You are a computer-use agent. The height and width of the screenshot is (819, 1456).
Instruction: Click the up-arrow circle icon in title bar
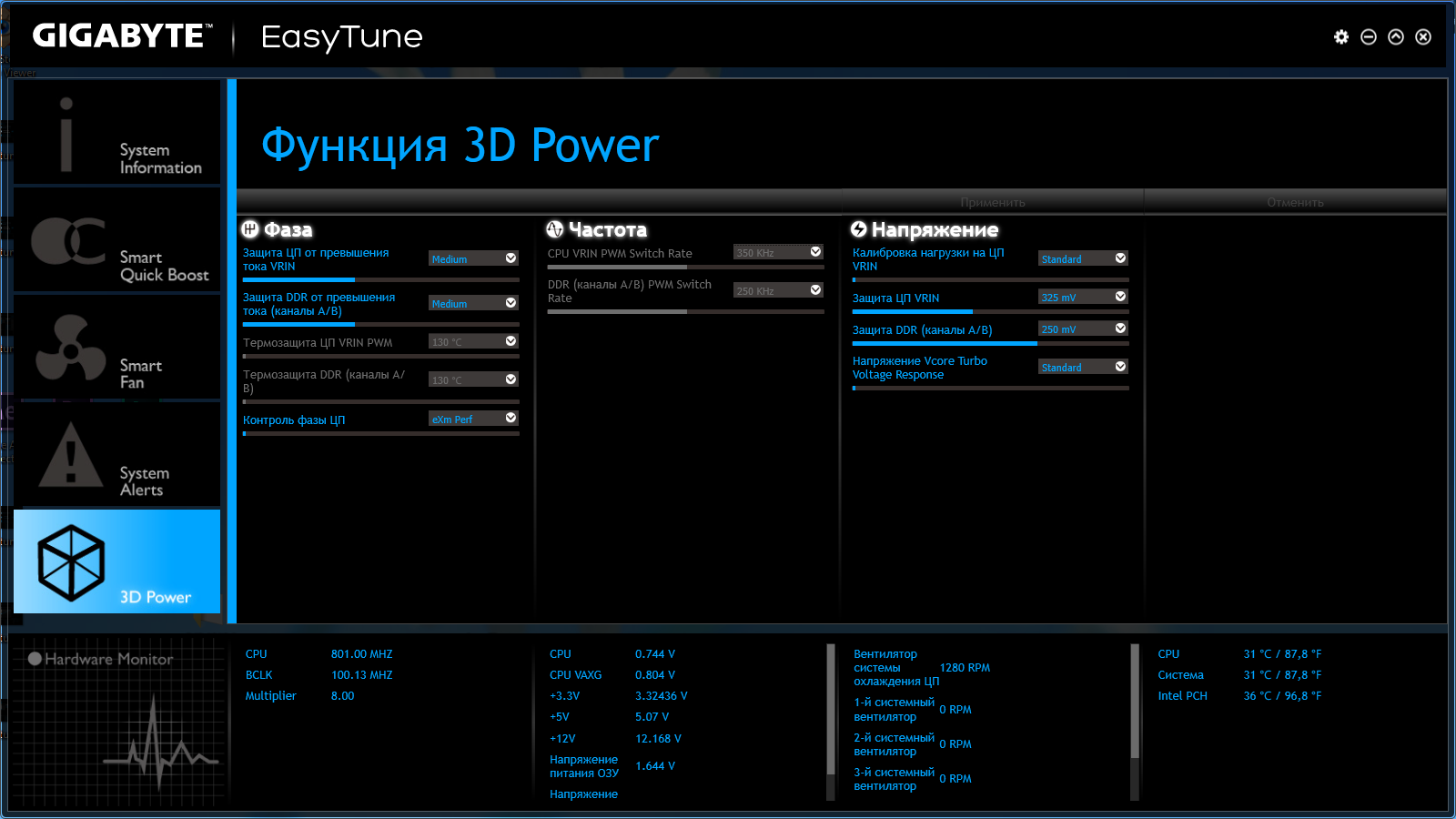pyautogui.click(x=1396, y=37)
